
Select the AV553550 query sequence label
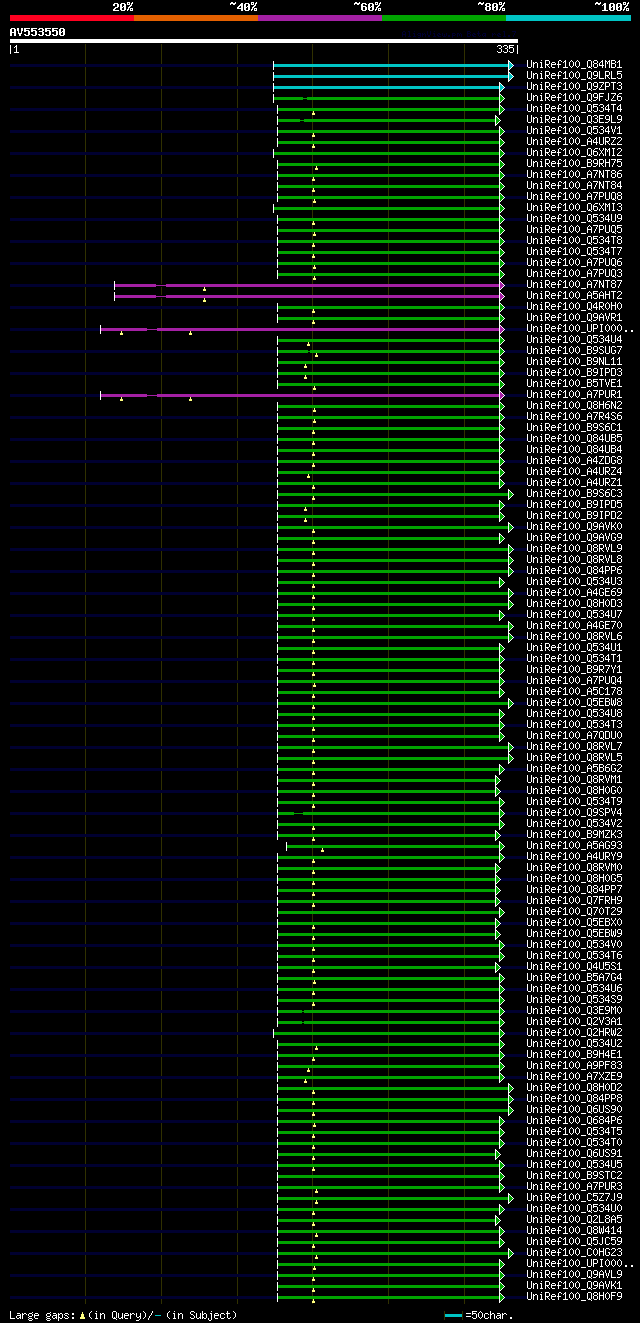(37, 32)
